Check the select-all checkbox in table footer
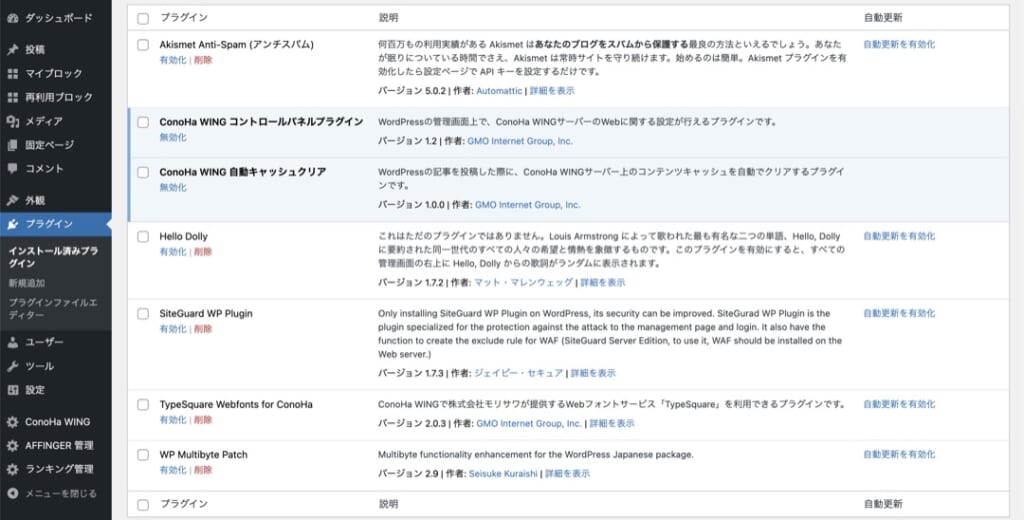This screenshot has width=1024, height=520. pos(143,504)
